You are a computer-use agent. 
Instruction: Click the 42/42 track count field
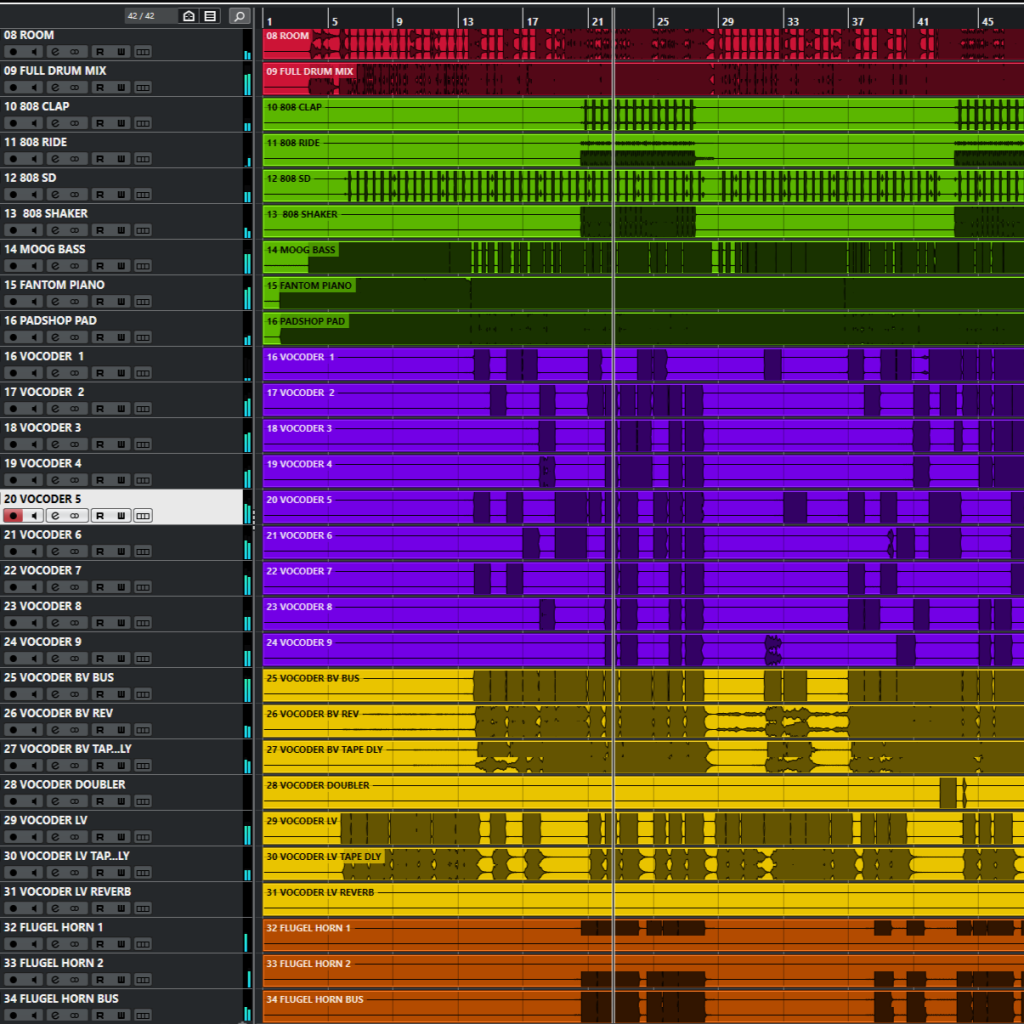click(140, 16)
